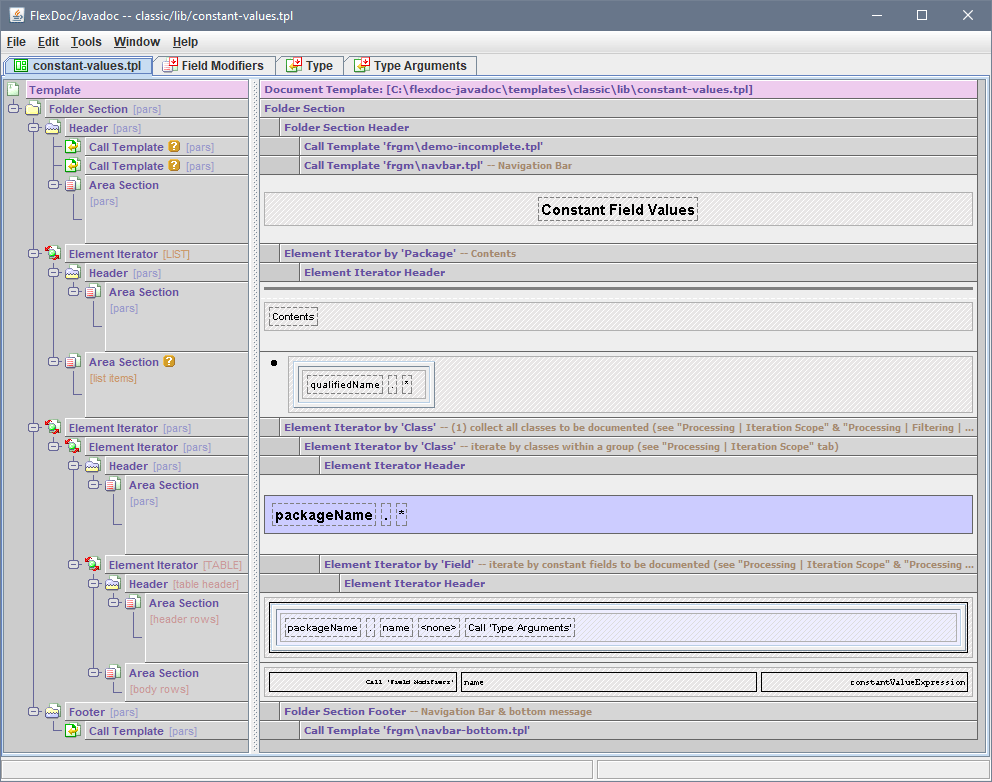Select Call Template 'frgm\navbar-bottom.tpl' row
Image resolution: width=992 pixels, height=782 pixels.
pos(416,731)
